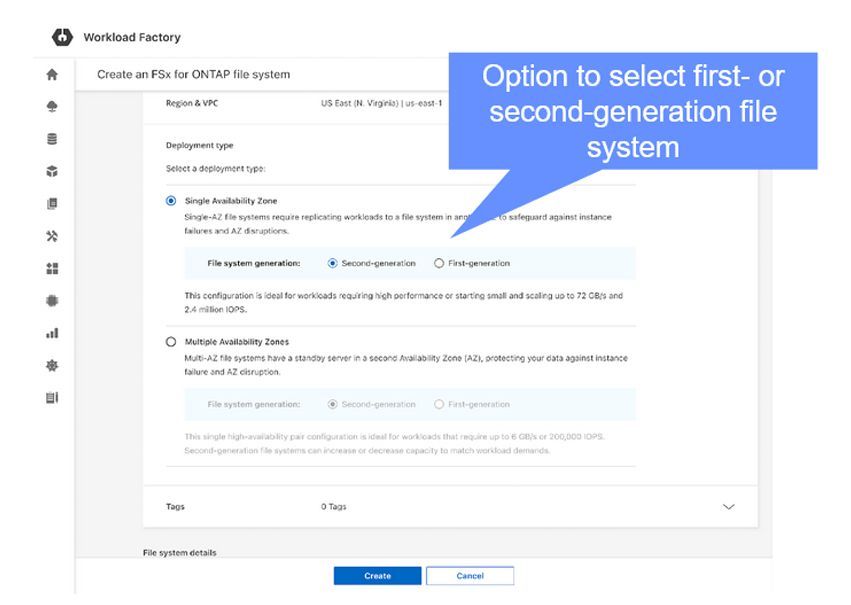Open the copy documents icon in the sidebar
851x605 pixels.
tap(52, 204)
